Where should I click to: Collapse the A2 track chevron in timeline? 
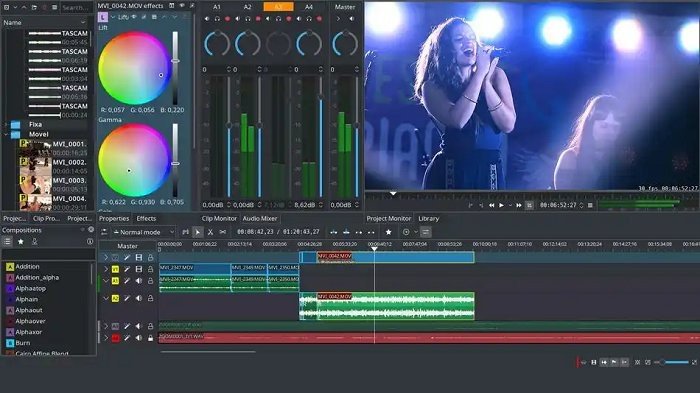point(106,298)
